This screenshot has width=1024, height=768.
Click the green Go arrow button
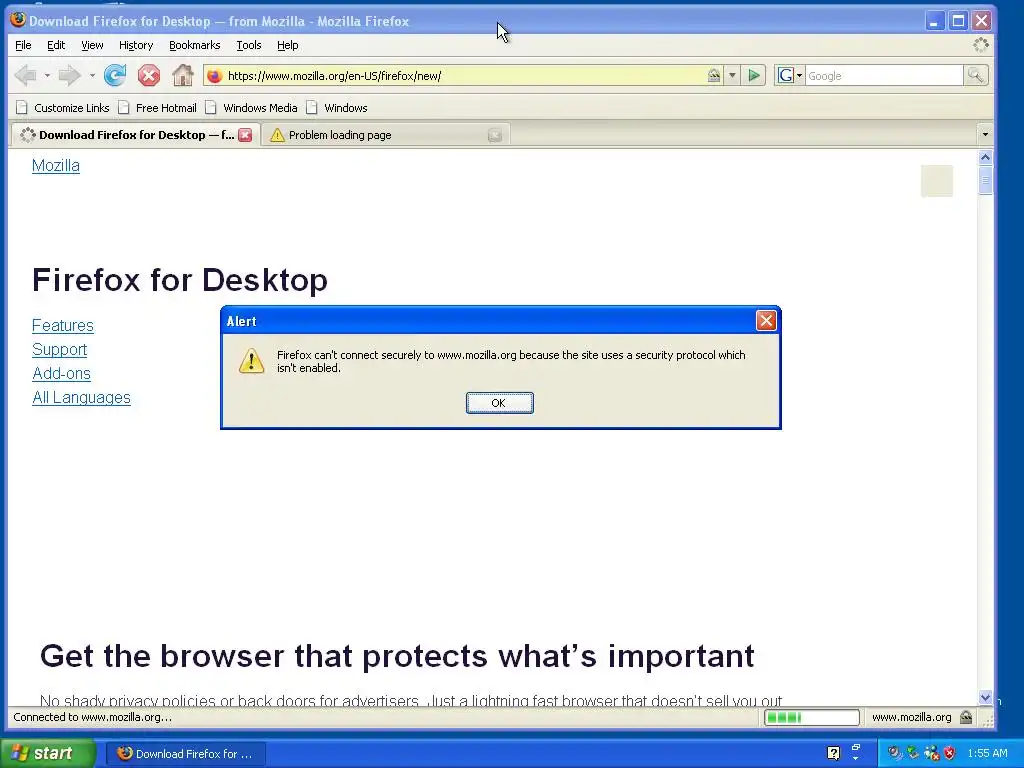754,76
